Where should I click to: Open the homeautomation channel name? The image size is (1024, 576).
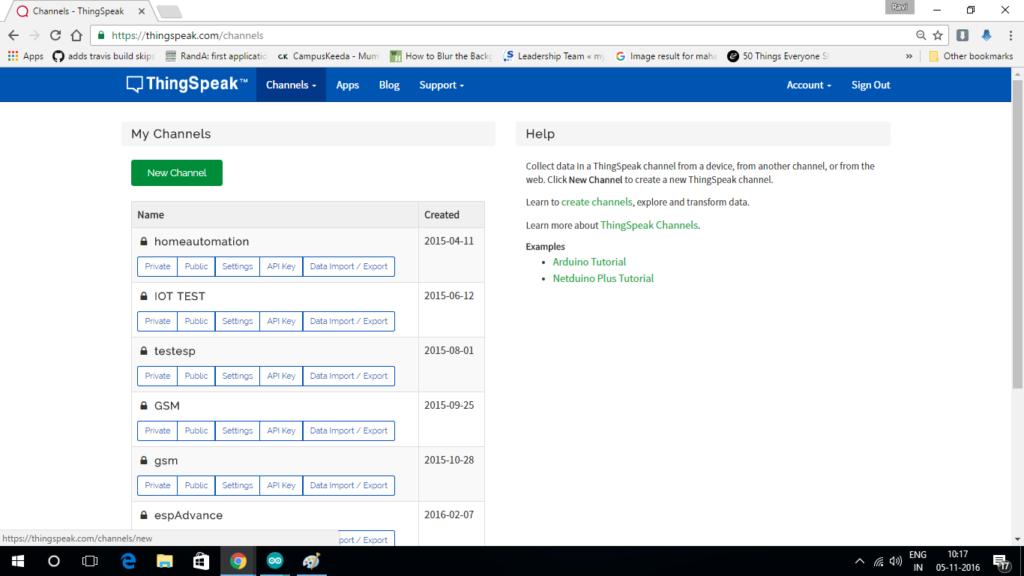point(201,242)
